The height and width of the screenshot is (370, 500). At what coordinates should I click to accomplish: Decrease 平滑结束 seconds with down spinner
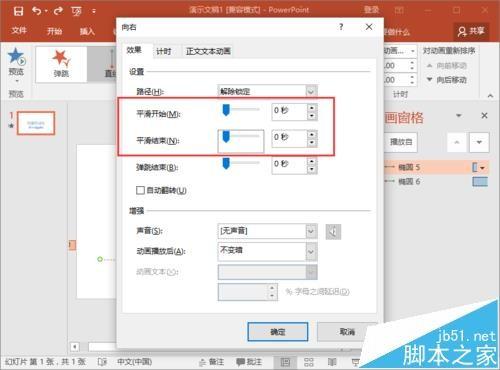tap(312, 143)
